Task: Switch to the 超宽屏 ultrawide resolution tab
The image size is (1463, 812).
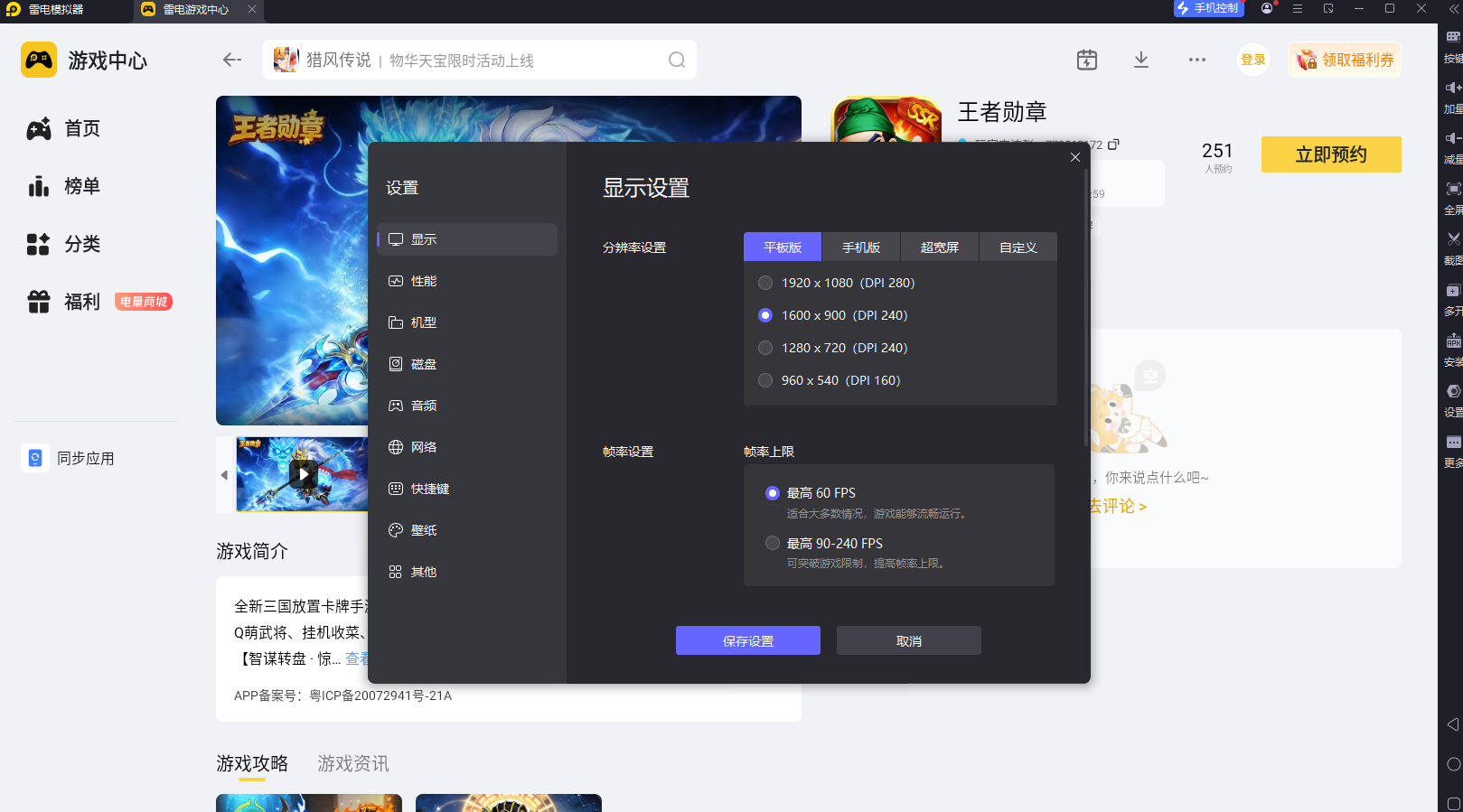Action: point(940,247)
